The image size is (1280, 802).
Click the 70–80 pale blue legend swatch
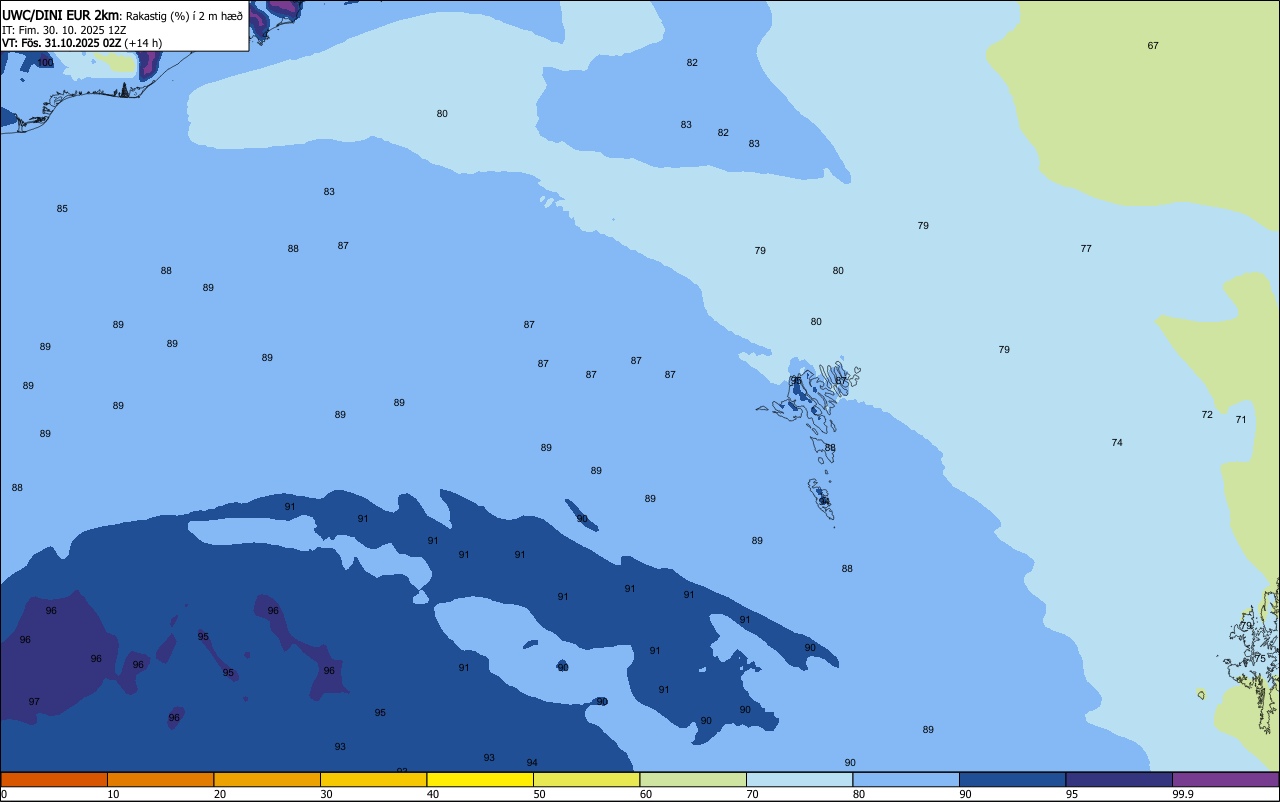click(x=799, y=779)
